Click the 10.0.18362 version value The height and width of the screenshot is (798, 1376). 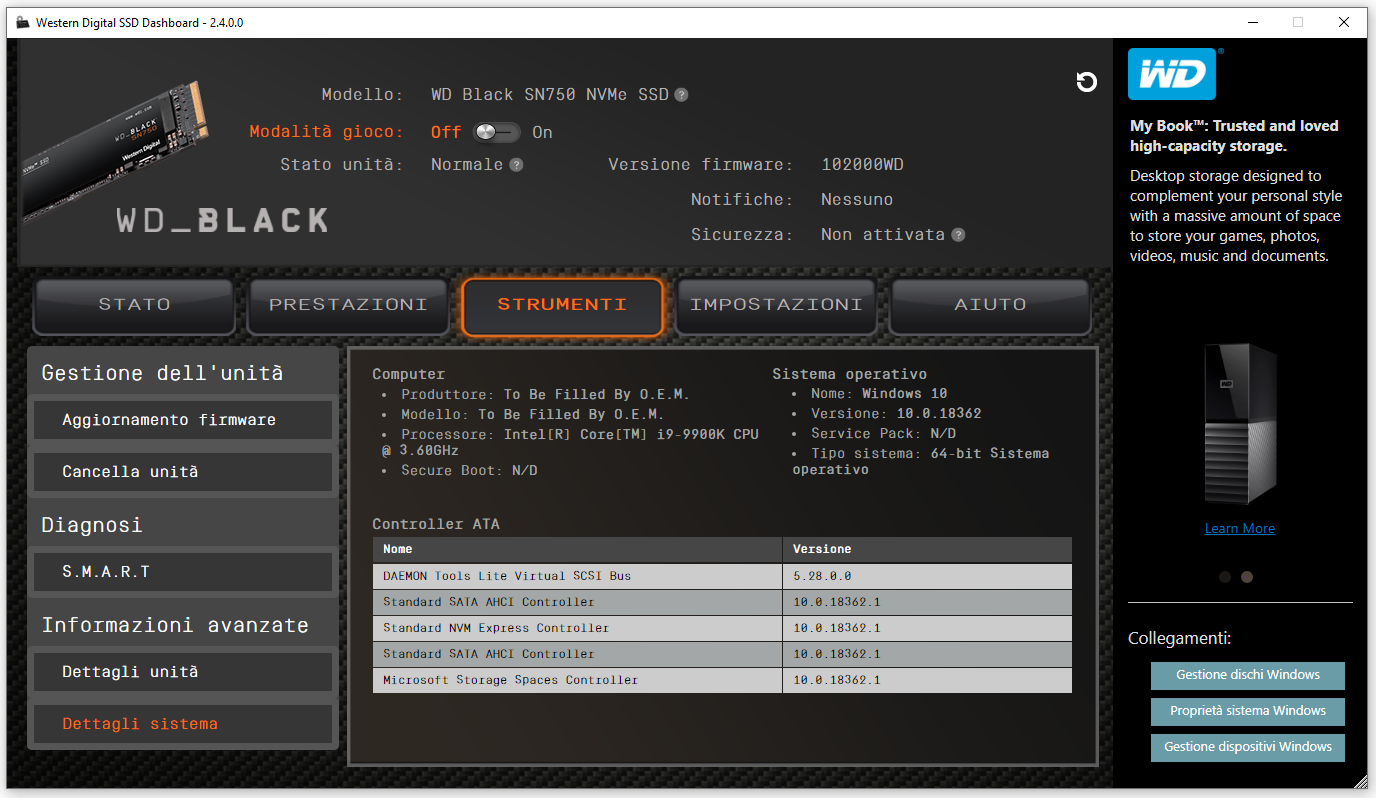[939, 414]
